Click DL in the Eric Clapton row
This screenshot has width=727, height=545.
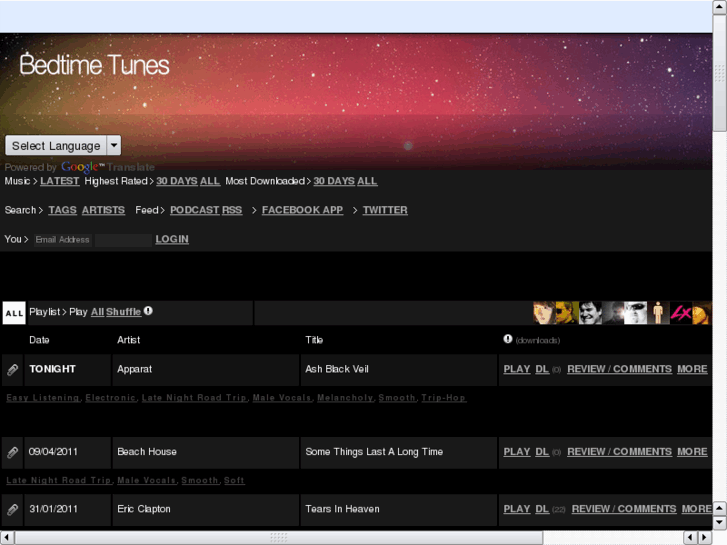point(542,509)
